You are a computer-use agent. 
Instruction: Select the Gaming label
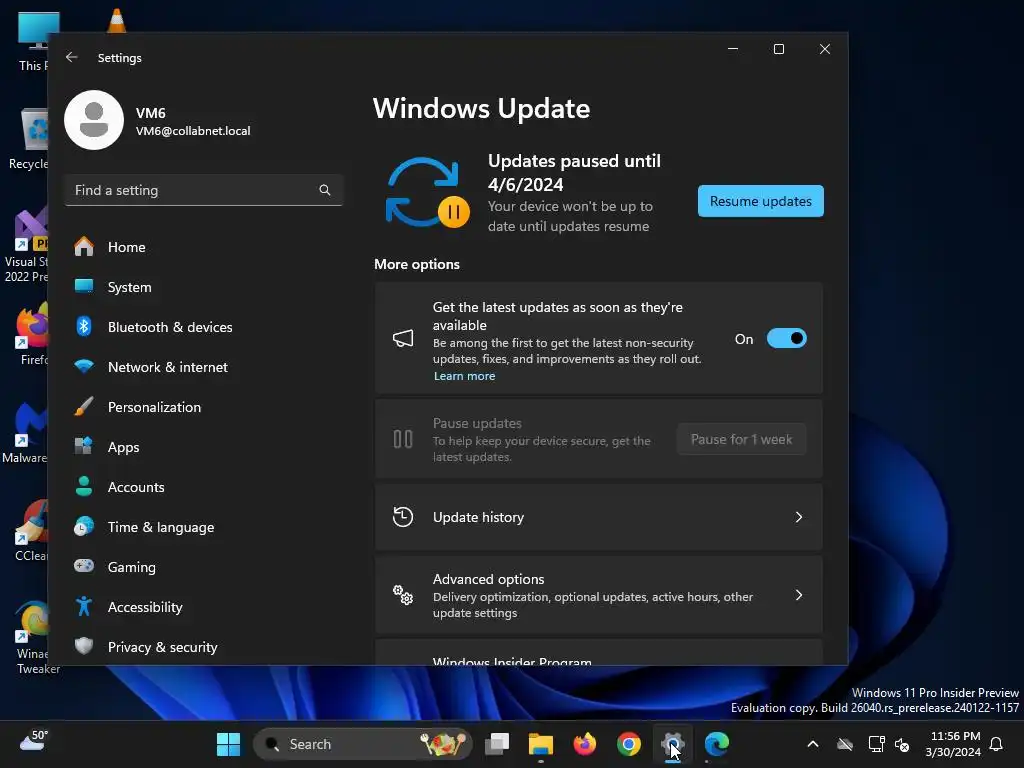(x=131, y=567)
